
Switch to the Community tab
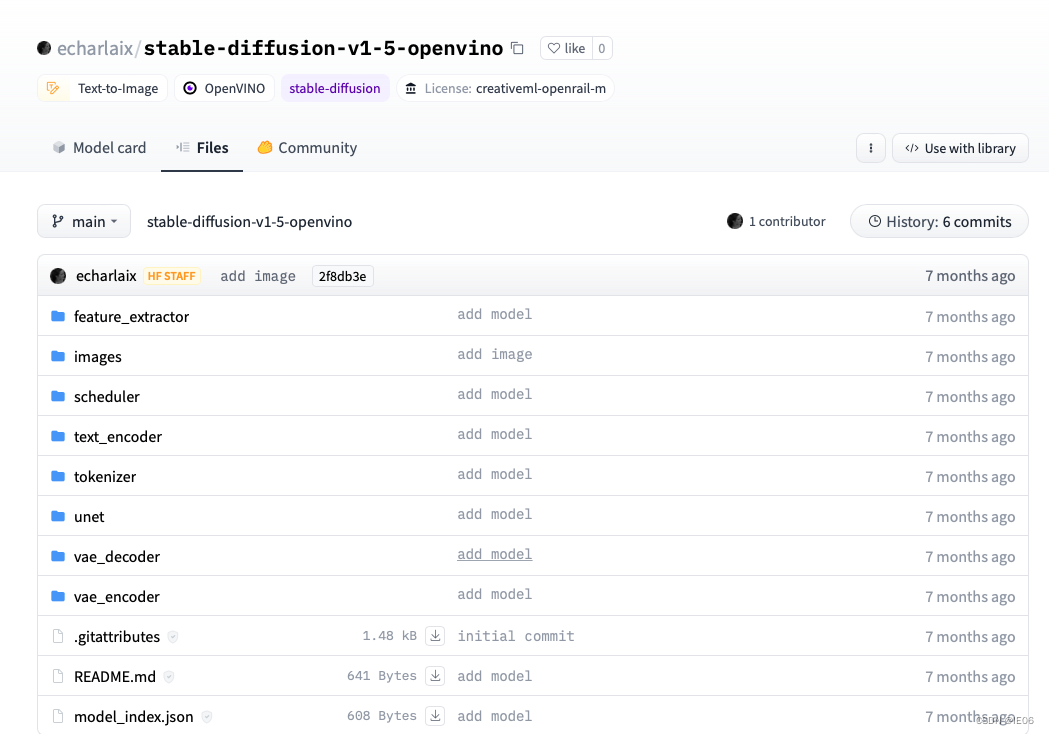pos(307,148)
